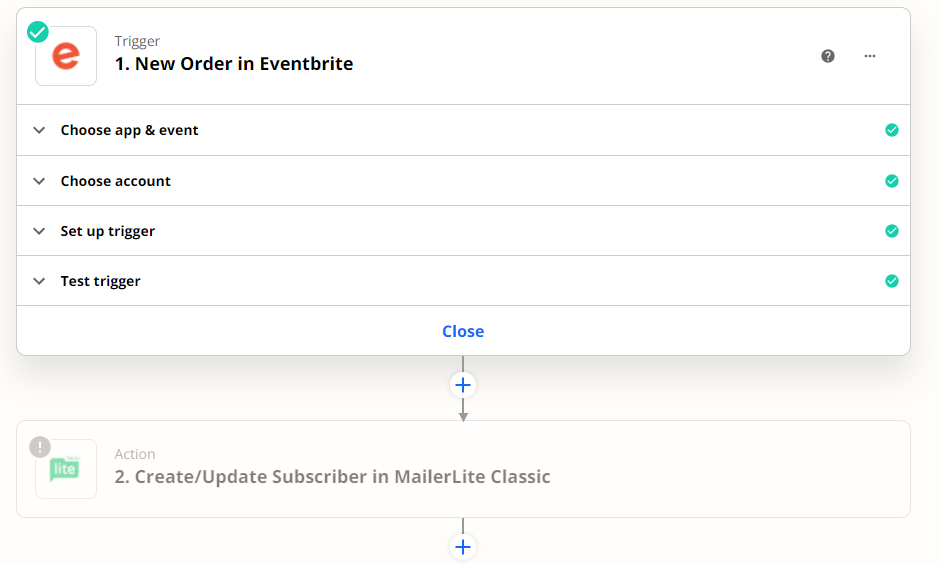Click the gray warning badge on Action step
This screenshot has width=939, height=564.
[x=39, y=446]
